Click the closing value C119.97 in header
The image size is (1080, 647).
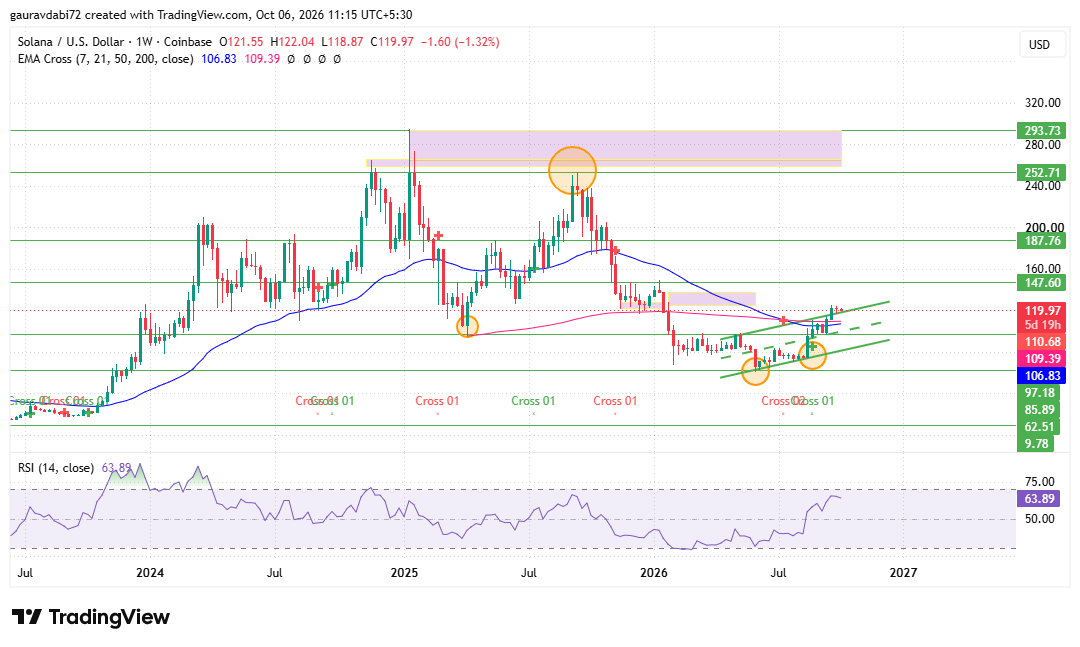(392, 42)
